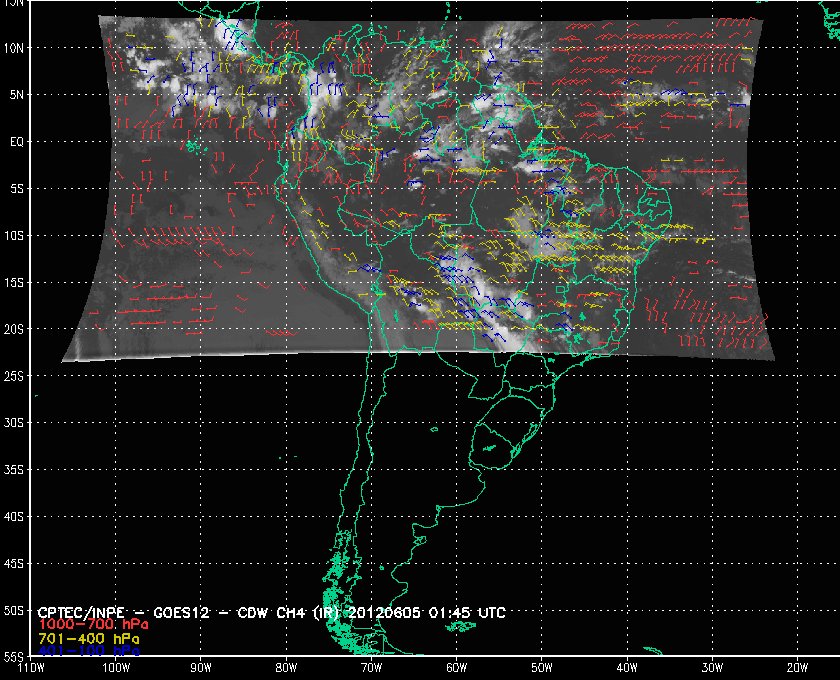Click the 60W longitude axis label
The height and width of the screenshot is (680, 840).
pos(455,668)
